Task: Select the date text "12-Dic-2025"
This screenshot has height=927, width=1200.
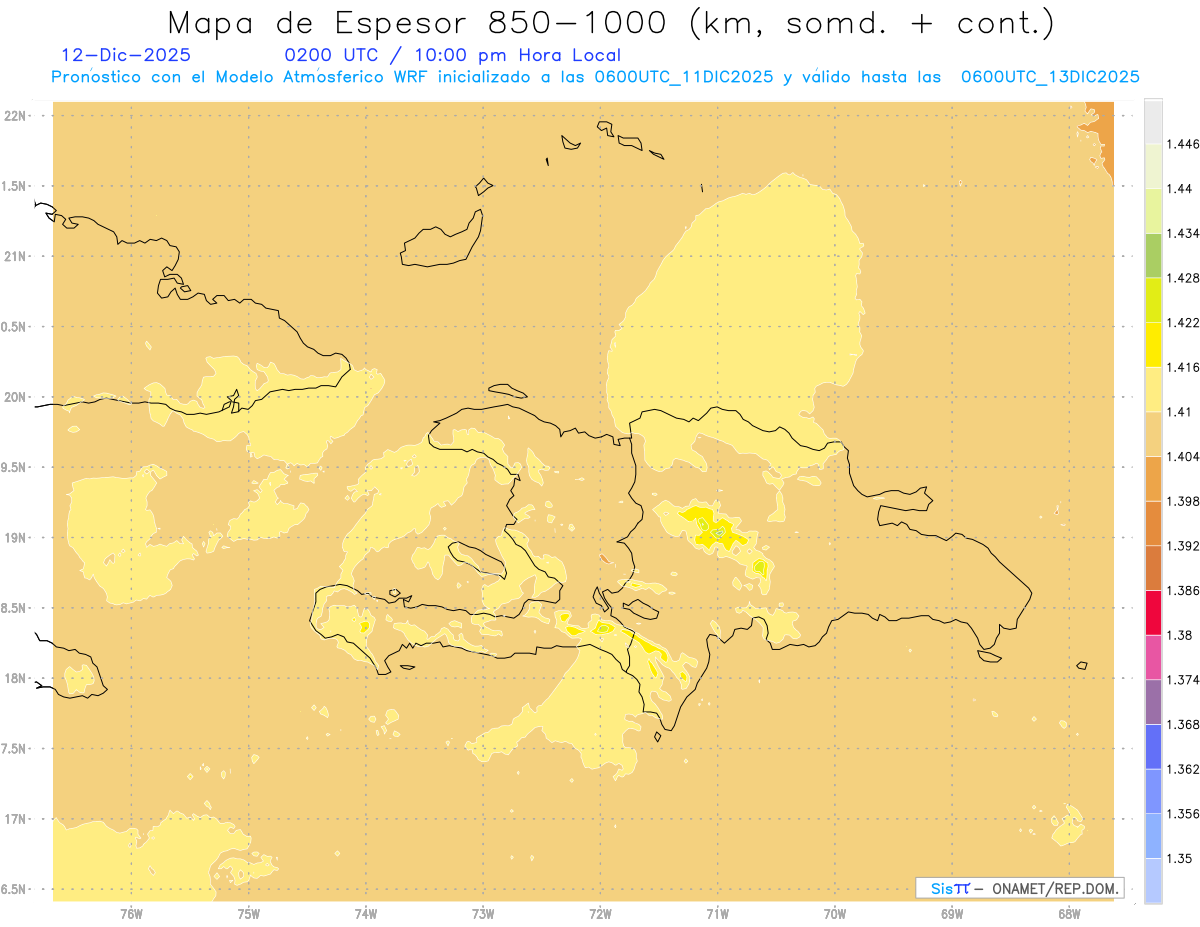Action: [126, 55]
